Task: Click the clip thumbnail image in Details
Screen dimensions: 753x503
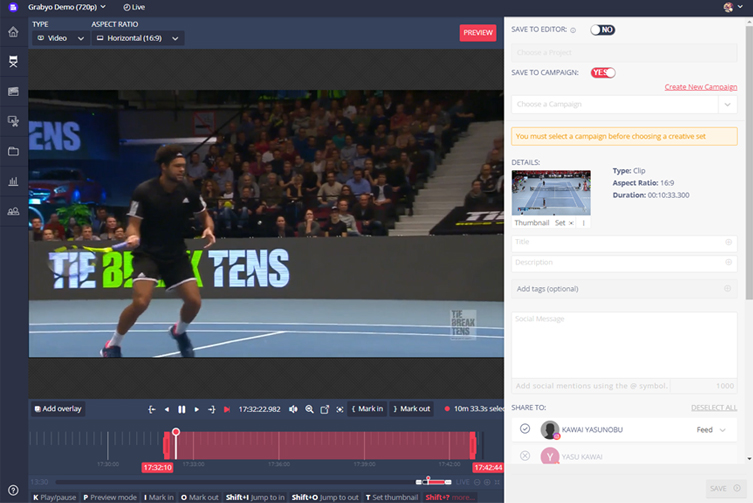Action: pyautogui.click(x=551, y=193)
